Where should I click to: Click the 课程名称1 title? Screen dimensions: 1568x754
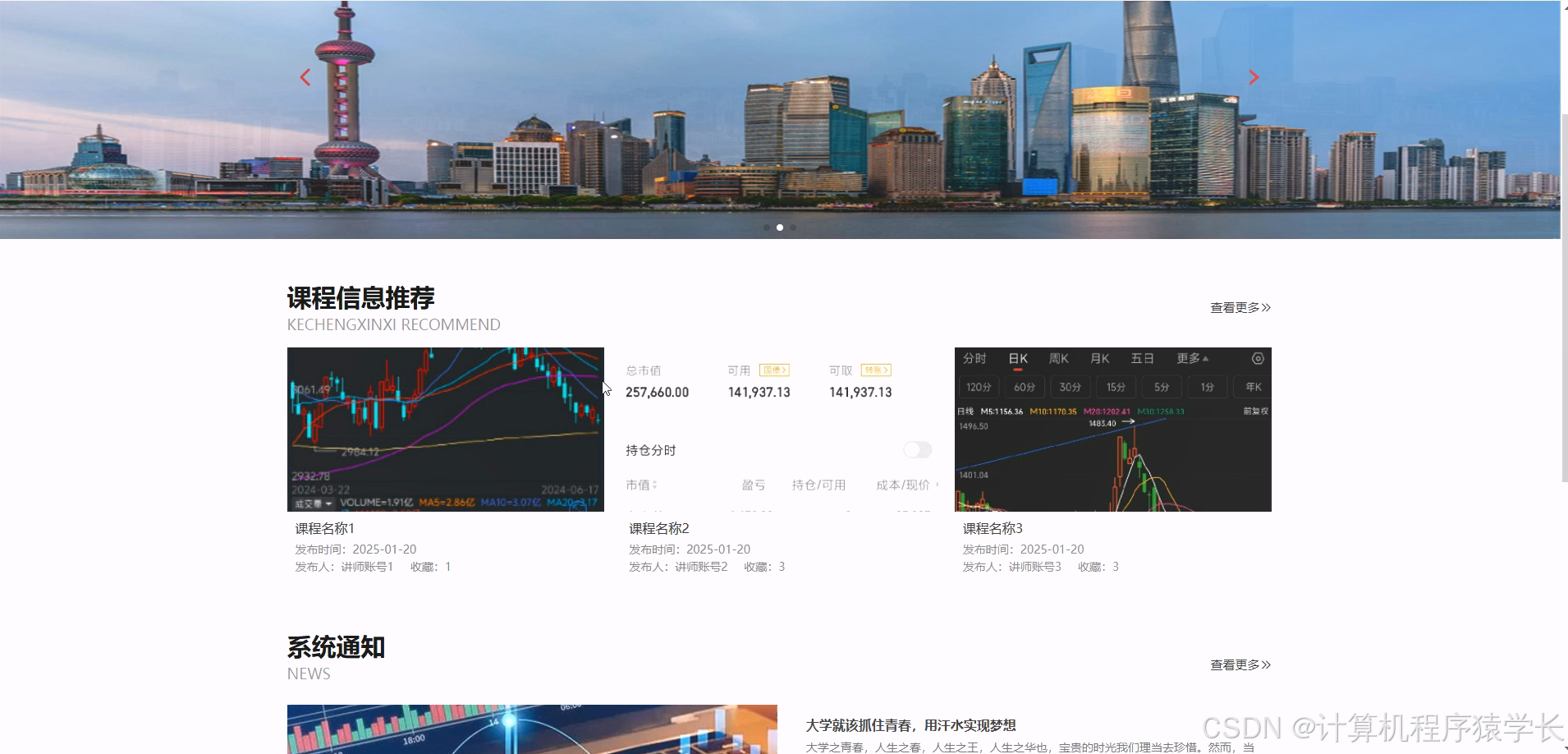coord(325,528)
